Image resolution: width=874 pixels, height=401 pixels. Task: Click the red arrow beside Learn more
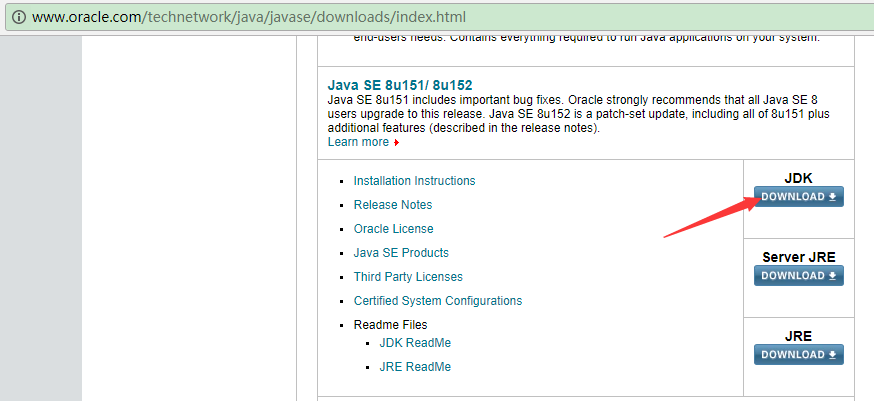396,143
